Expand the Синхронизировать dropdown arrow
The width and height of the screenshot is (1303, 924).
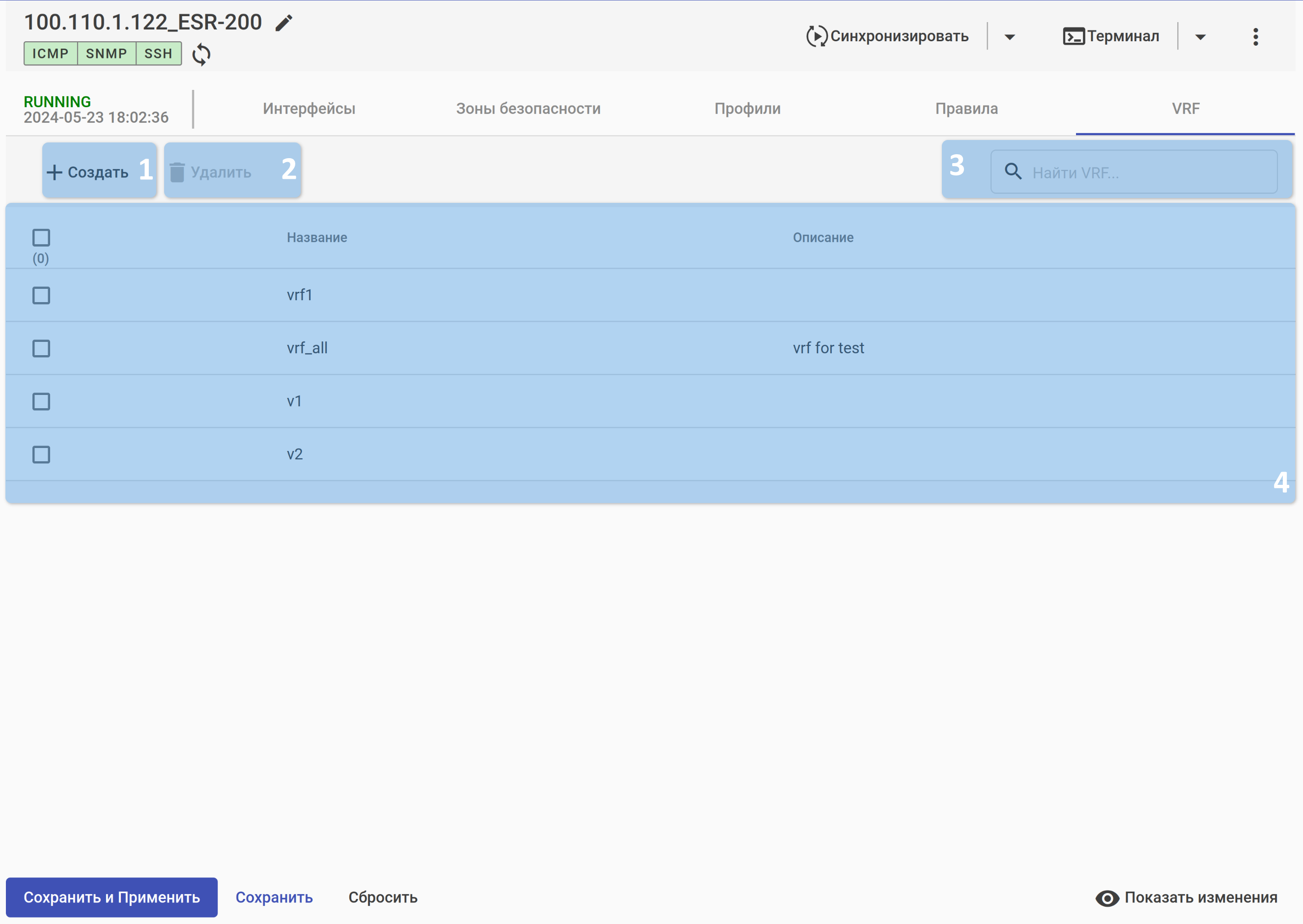pyautogui.click(x=1009, y=37)
